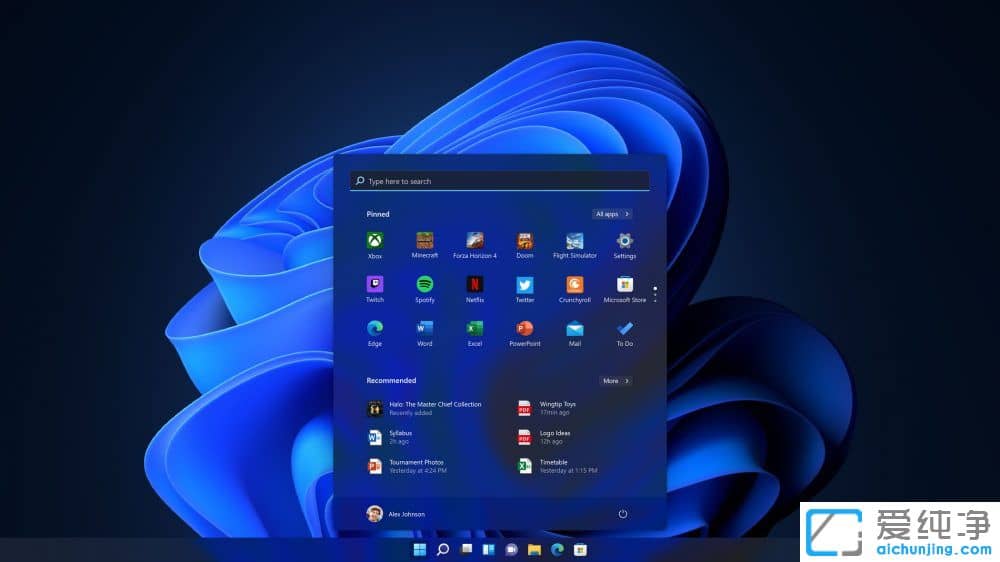
Task: Launch Minecraft from pinned apps
Action: tap(425, 242)
